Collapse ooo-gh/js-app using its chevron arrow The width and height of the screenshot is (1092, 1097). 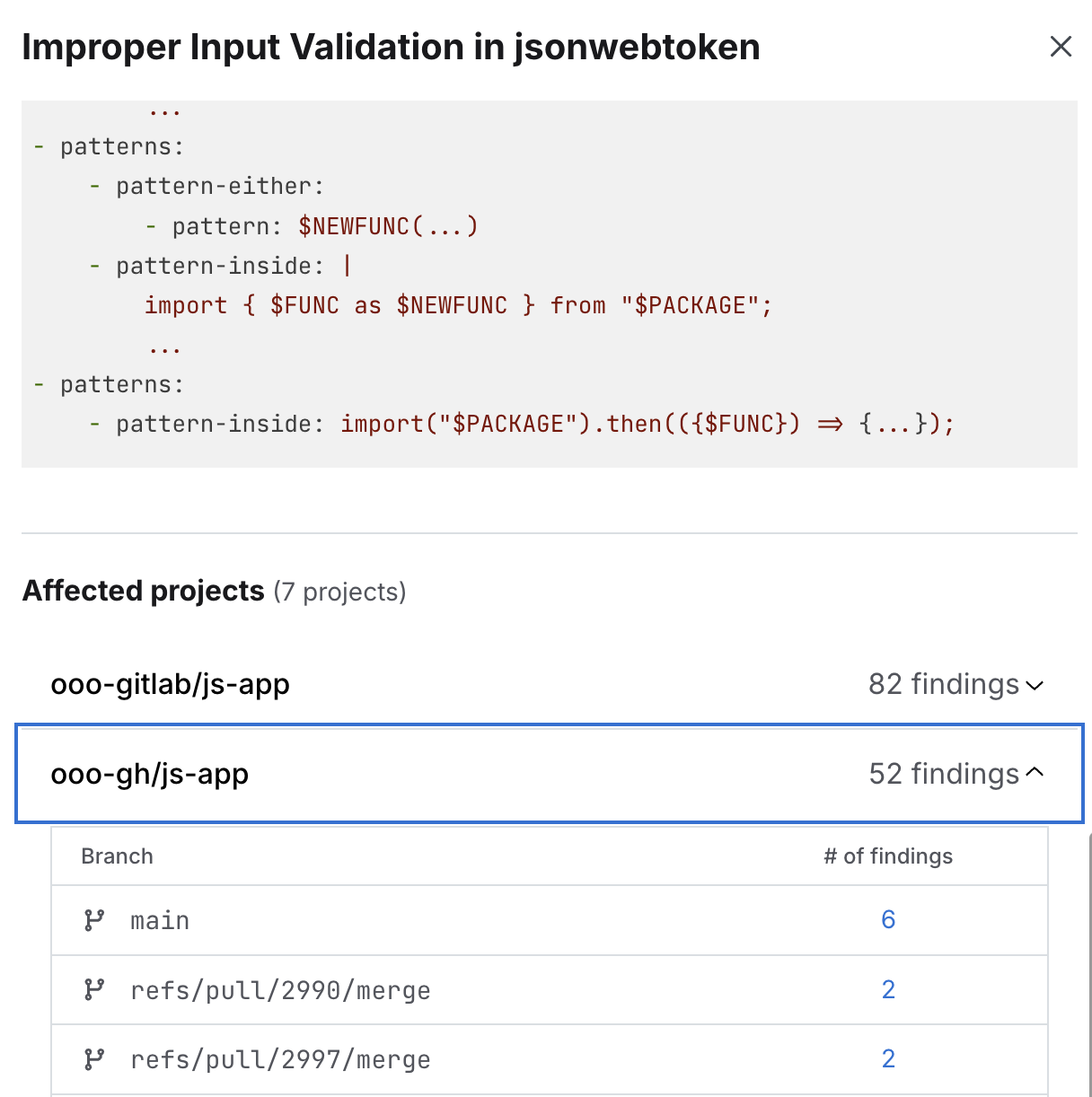point(1035,773)
